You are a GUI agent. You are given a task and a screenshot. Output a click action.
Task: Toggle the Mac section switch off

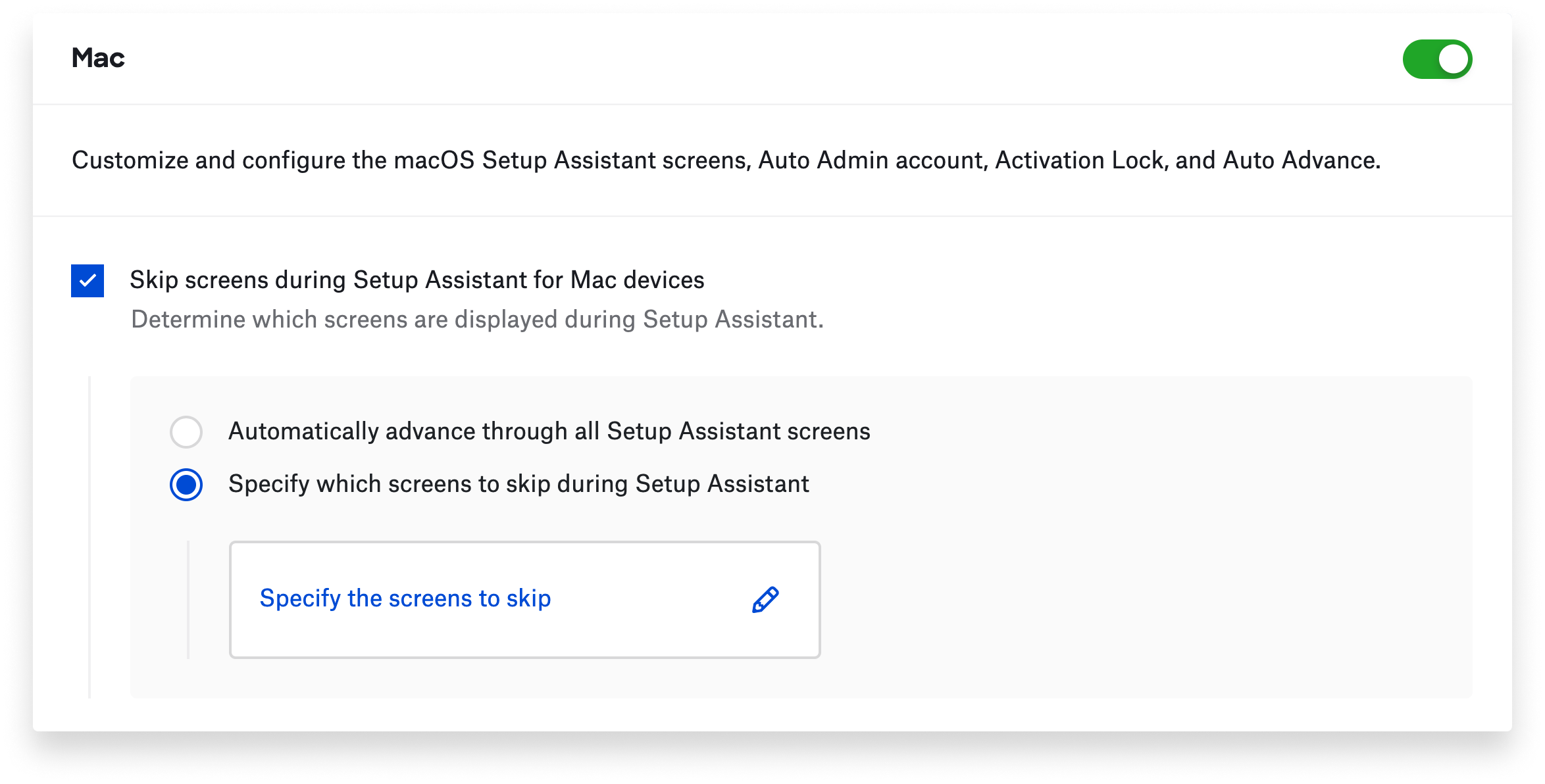[1437, 59]
